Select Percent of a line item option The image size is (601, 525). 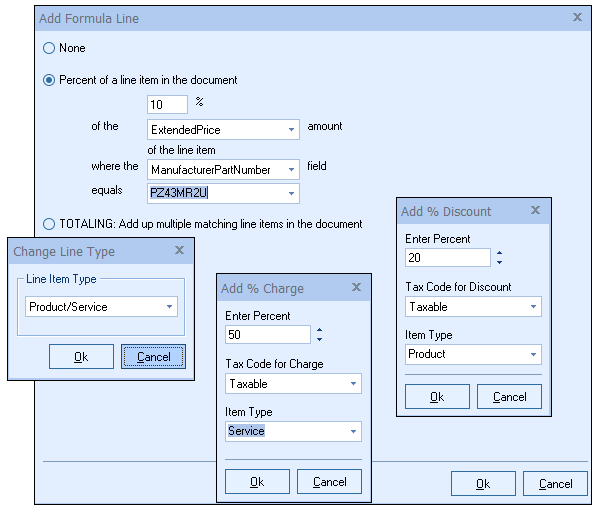click(49, 80)
